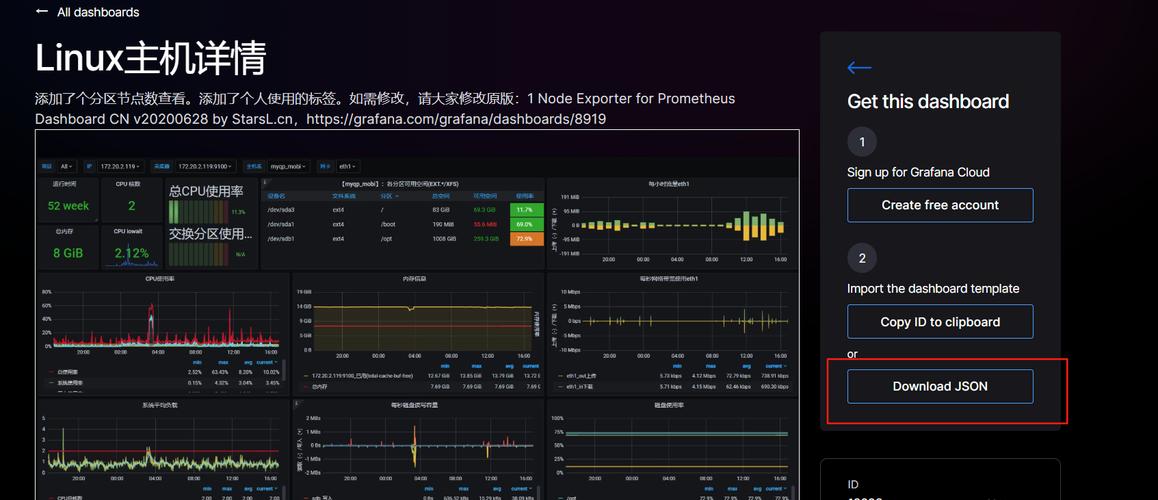Click the 总CPU使用率 gauge bar

pyautogui.click(x=198, y=212)
